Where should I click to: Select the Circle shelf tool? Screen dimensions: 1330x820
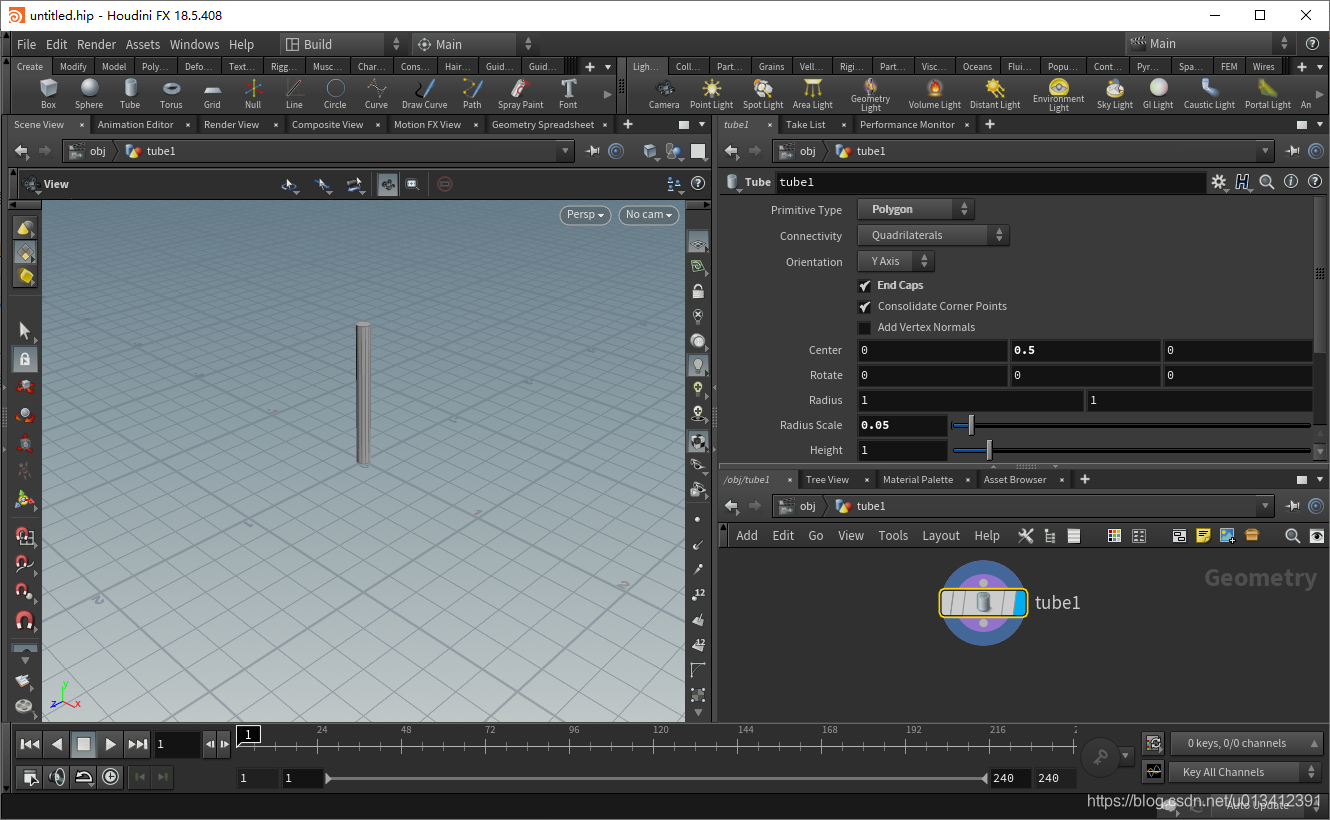335,94
